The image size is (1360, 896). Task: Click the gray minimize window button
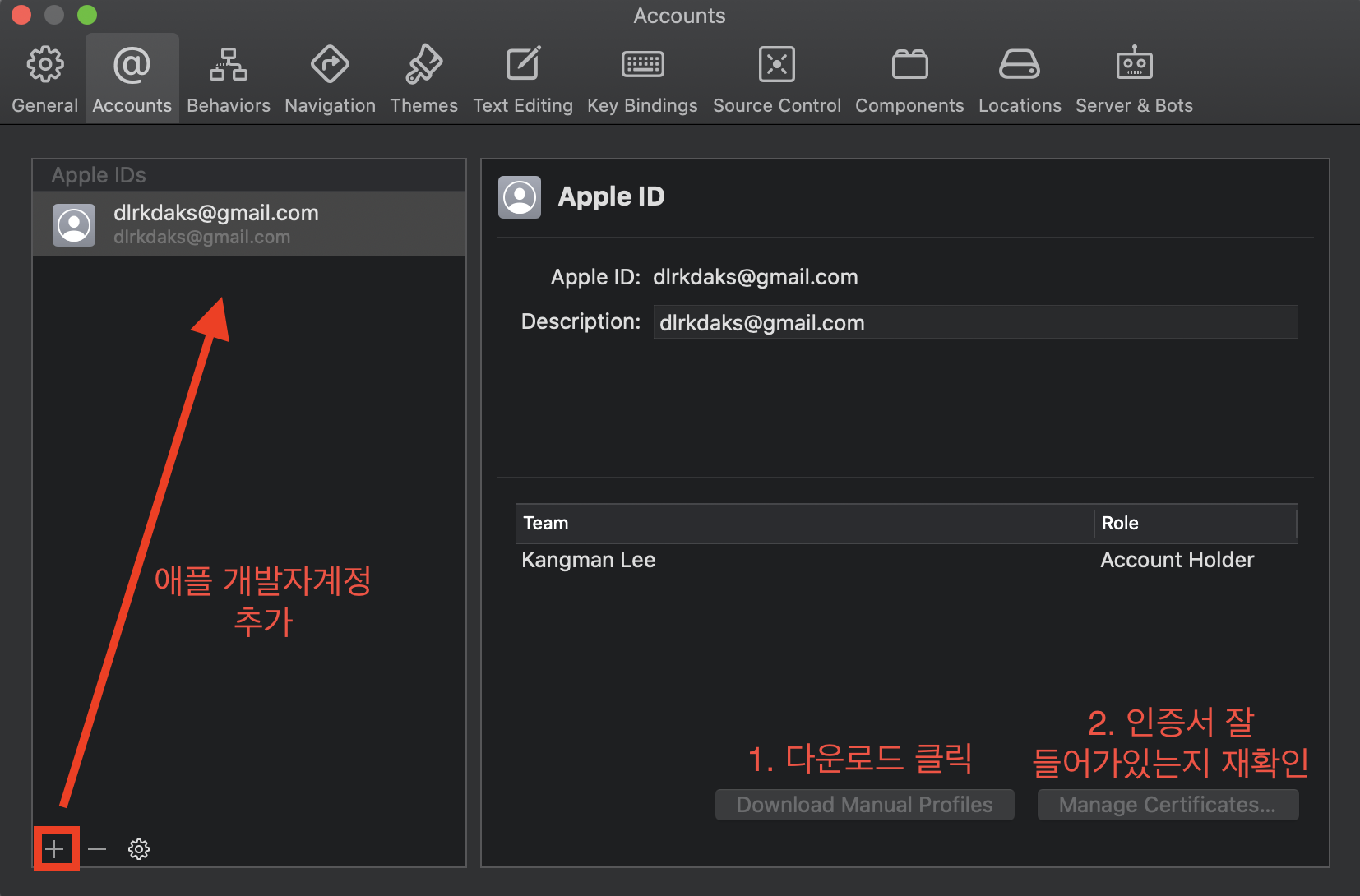(53, 15)
